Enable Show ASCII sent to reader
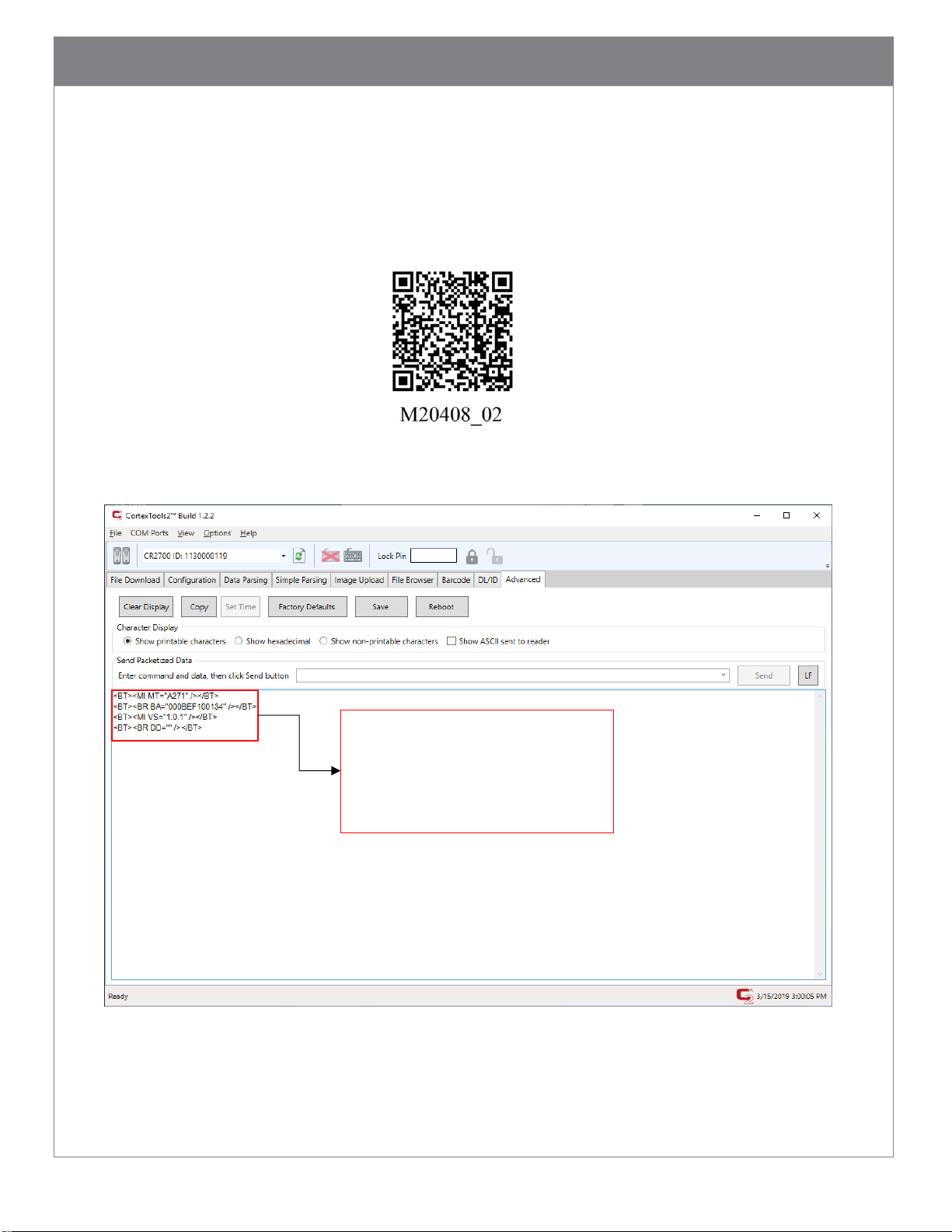The image size is (952, 1232). pyautogui.click(x=451, y=641)
